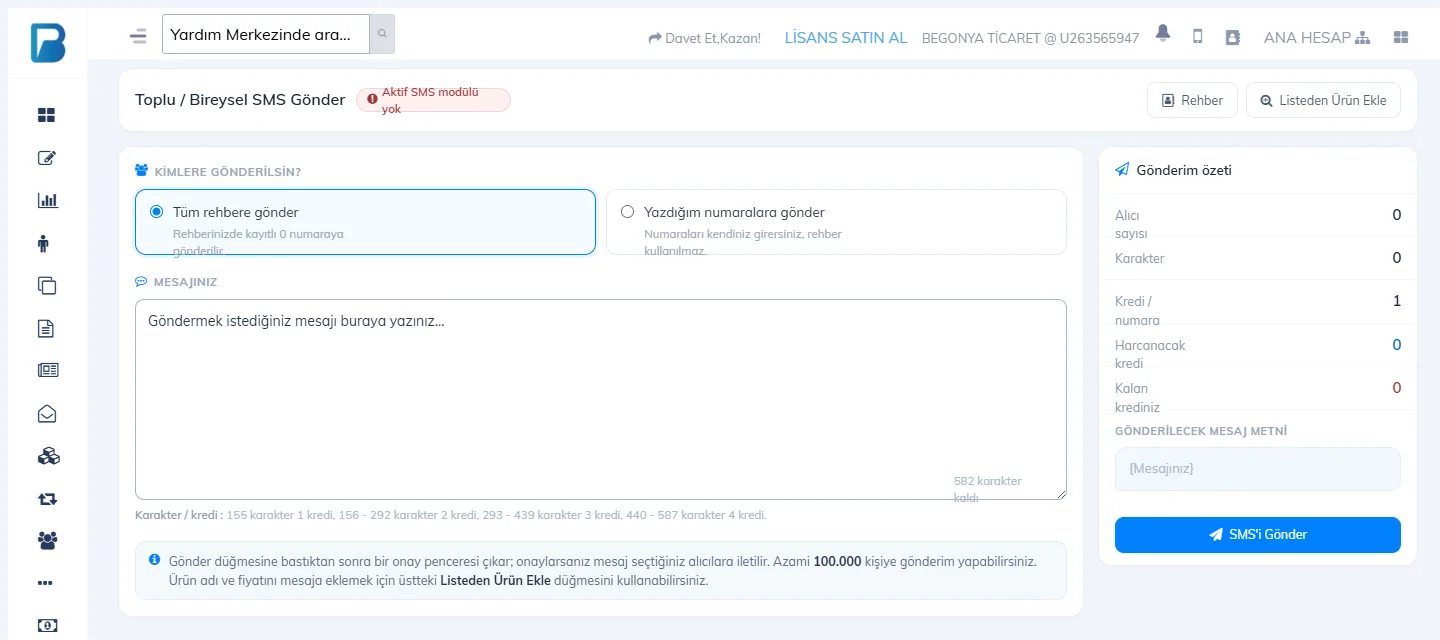Click '582 karakter kaldı' counter text
This screenshot has height=640, width=1440.
[x=988, y=489]
